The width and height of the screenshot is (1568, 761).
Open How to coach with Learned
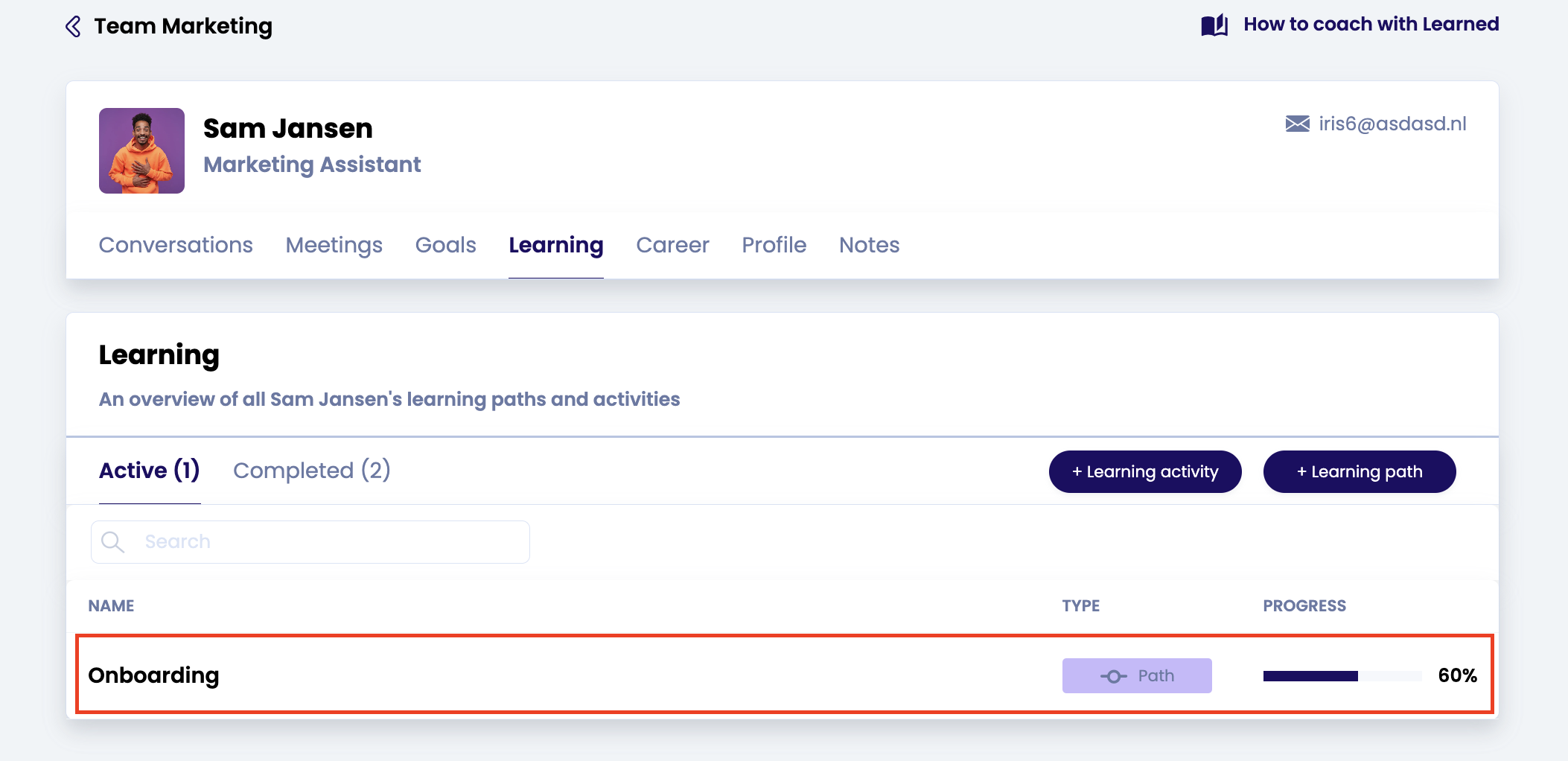tap(1371, 25)
